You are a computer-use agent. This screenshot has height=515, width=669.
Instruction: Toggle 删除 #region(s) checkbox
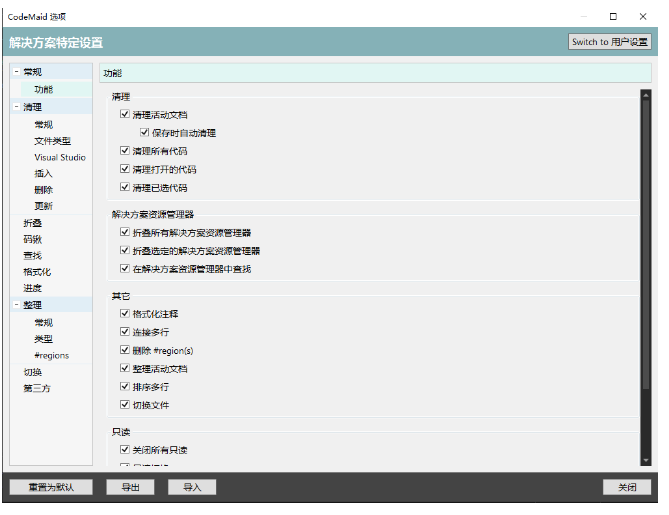125,350
